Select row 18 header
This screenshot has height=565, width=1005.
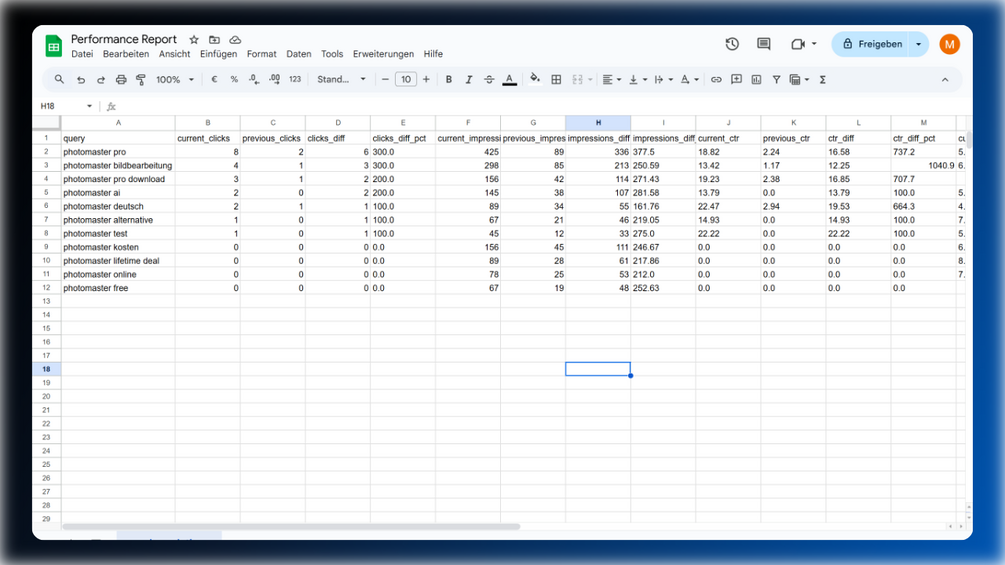coord(46,369)
